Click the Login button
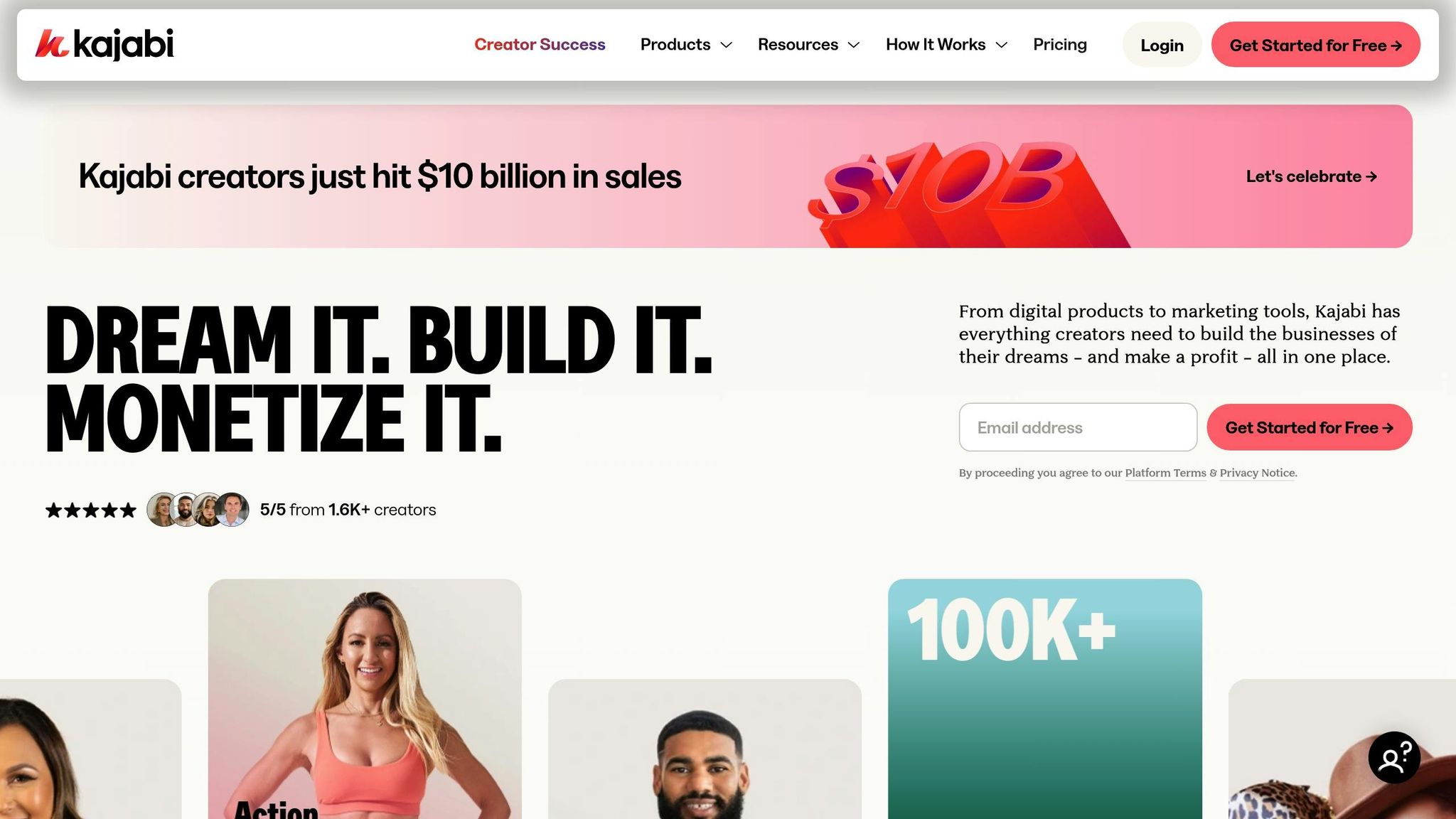Image resolution: width=1456 pixels, height=819 pixels. click(x=1162, y=45)
